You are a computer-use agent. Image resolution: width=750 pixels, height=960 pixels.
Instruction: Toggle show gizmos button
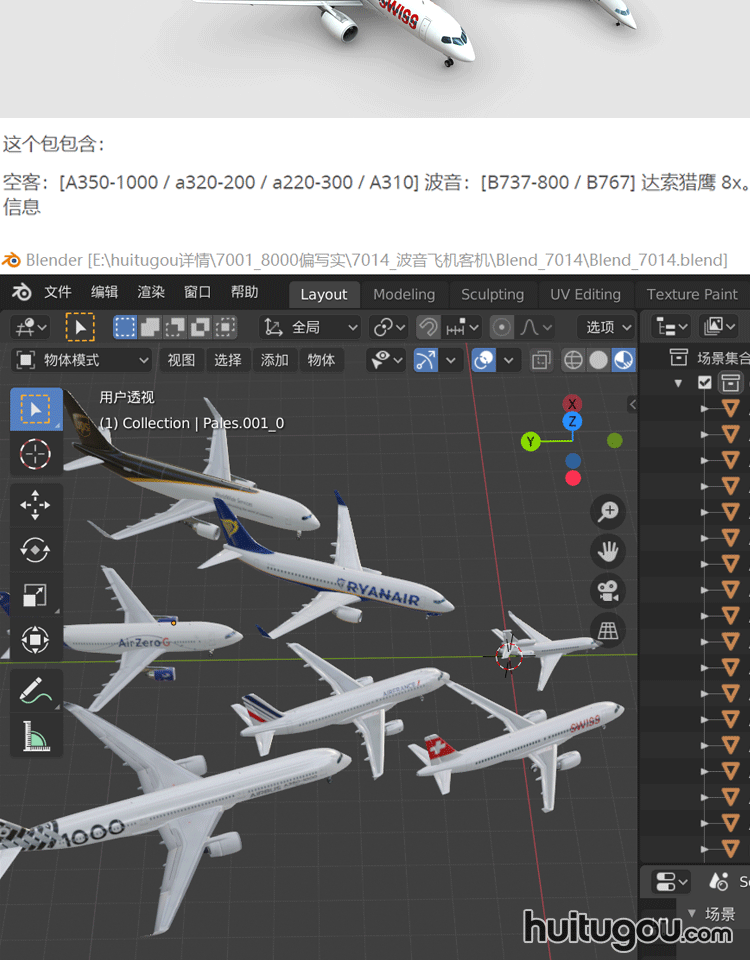point(426,360)
